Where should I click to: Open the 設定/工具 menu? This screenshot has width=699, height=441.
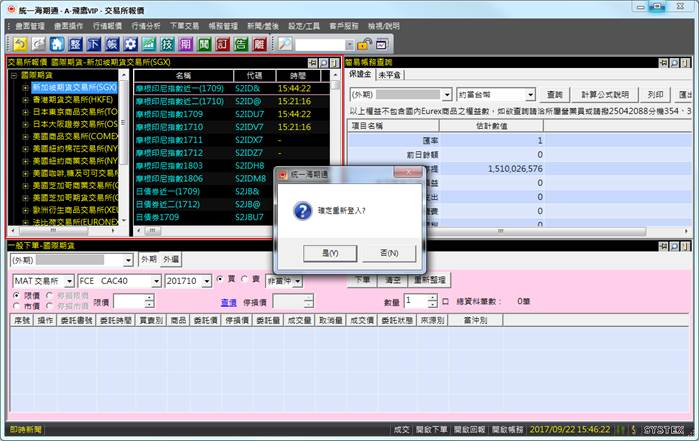pyautogui.click(x=304, y=26)
